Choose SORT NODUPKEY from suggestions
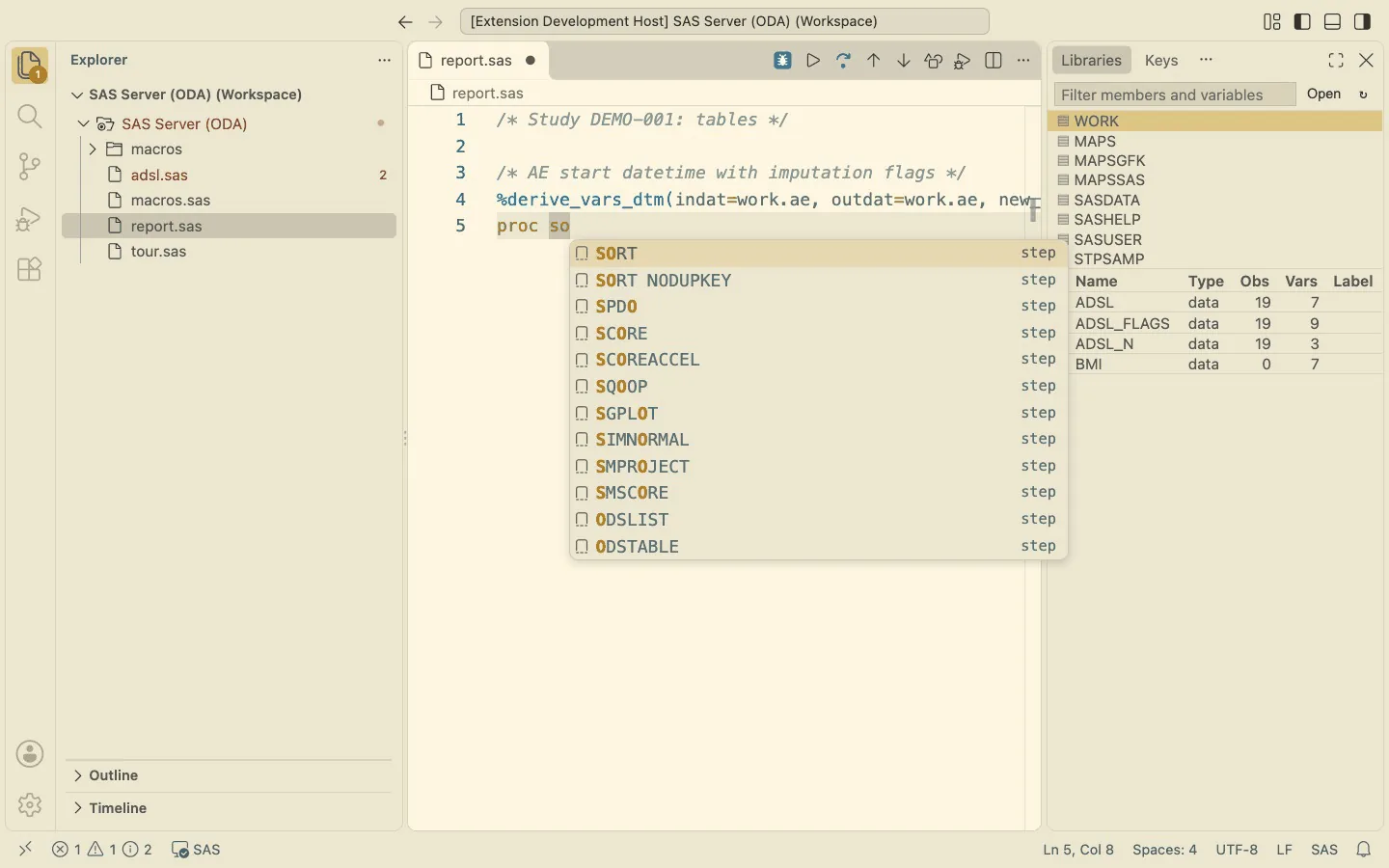Viewport: 1389px width, 868px height. coord(819,281)
